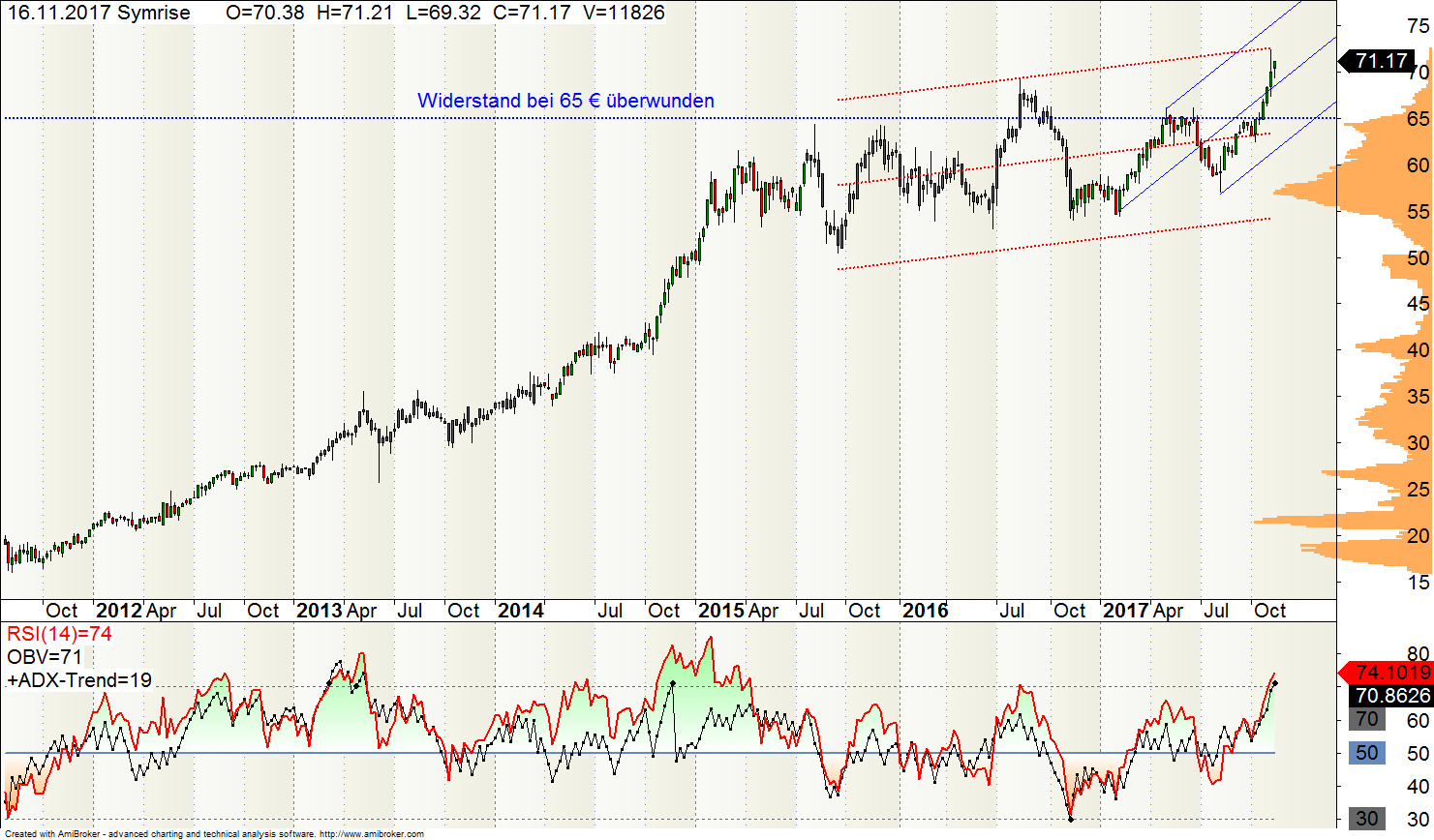Click the '2012' year label on the time axis
Image resolution: width=1434 pixels, height=840 pixels.
pyautogui.click(x=119, y=611)
